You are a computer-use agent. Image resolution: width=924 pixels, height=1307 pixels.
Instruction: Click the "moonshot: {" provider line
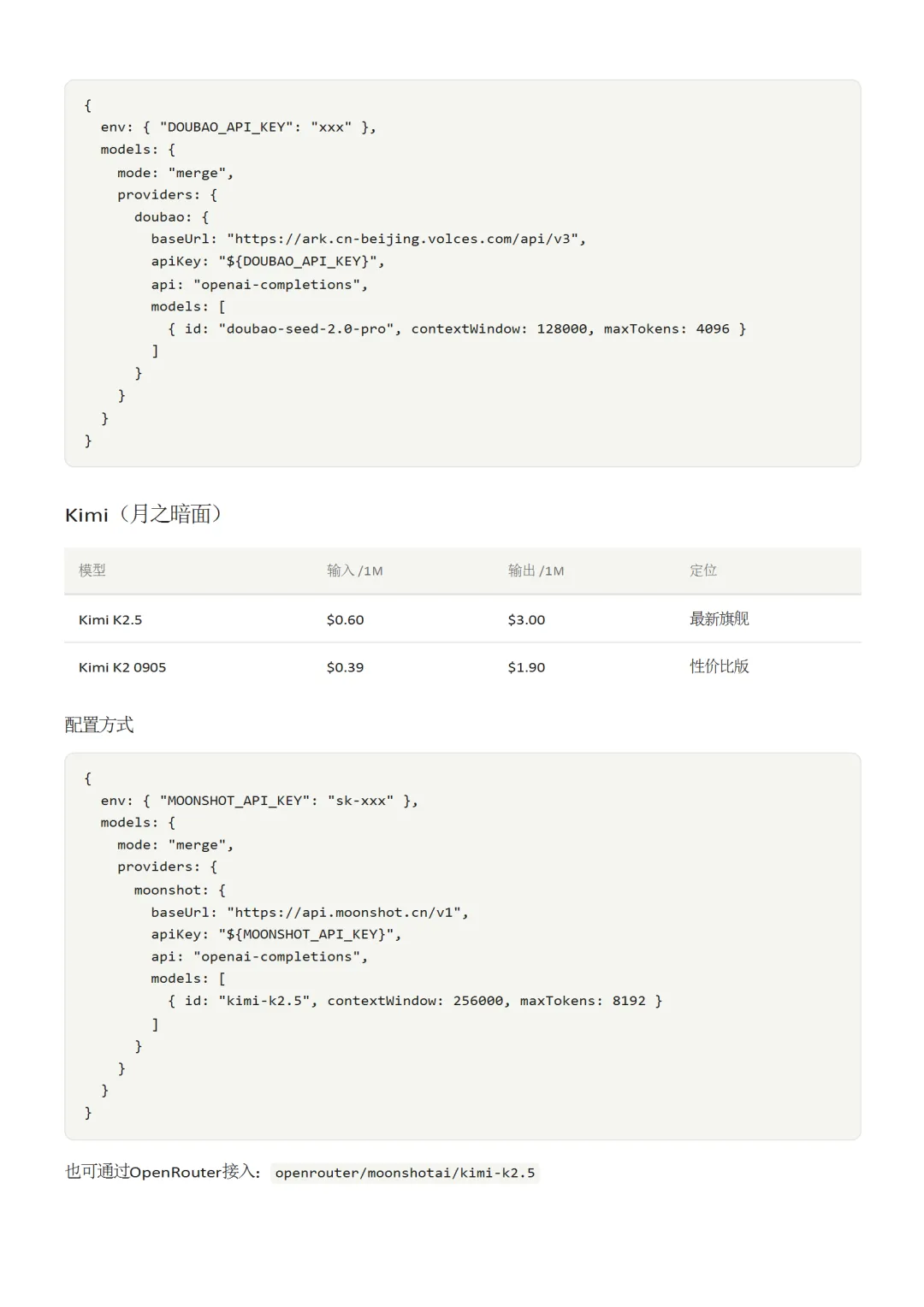180,890
